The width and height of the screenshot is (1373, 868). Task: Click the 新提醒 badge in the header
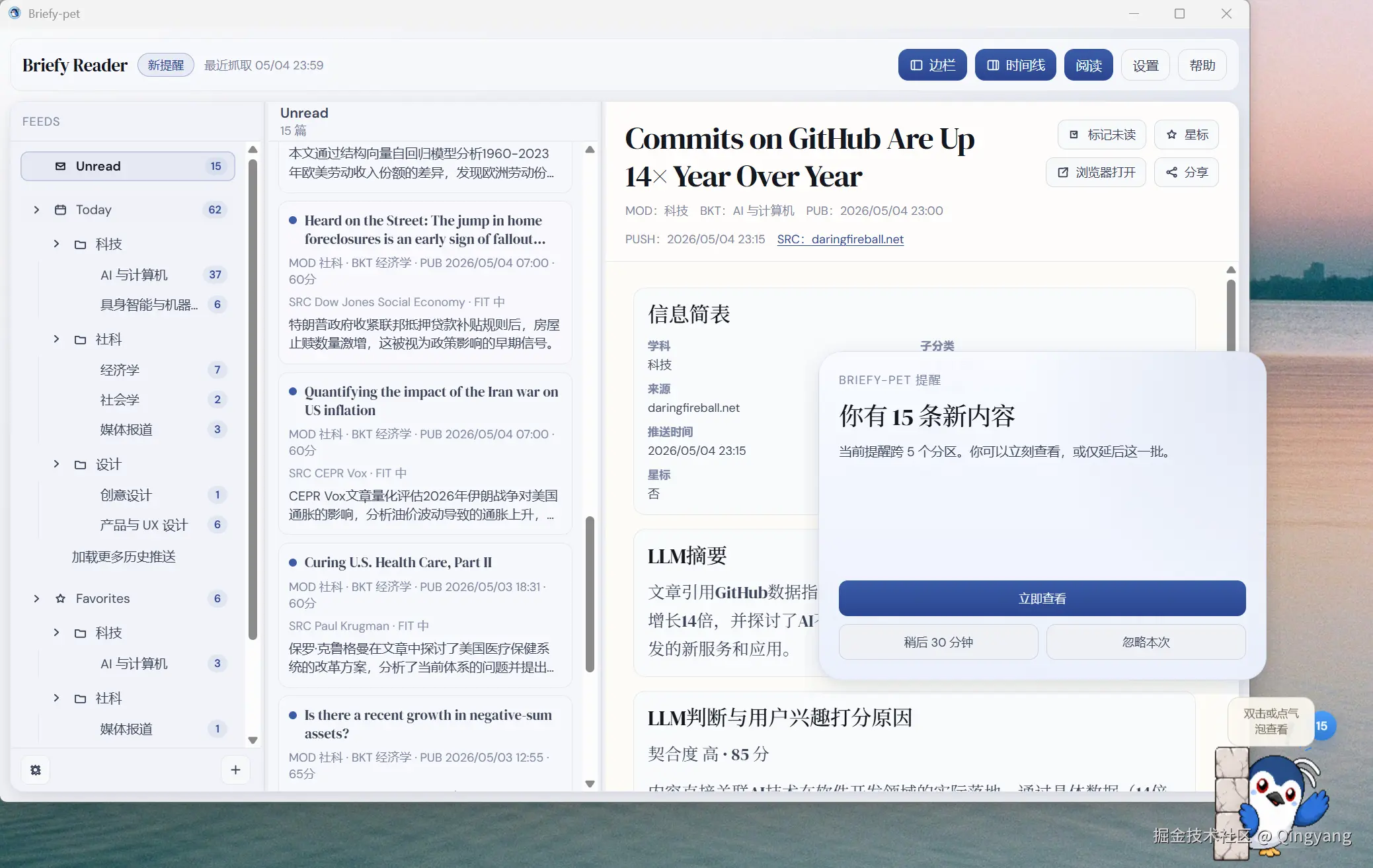click(166, 65)
